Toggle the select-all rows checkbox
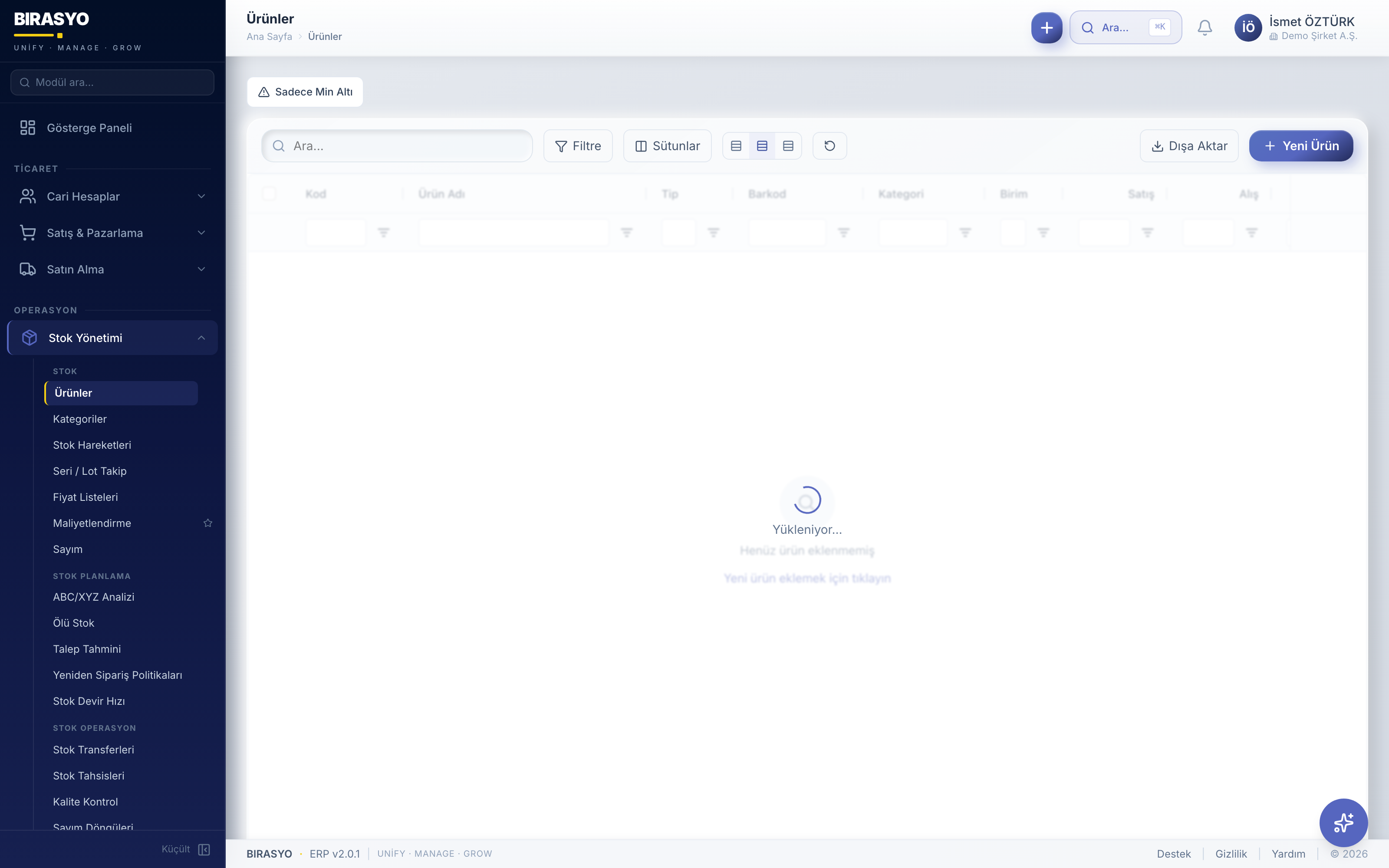 click(x=269, y=194)
